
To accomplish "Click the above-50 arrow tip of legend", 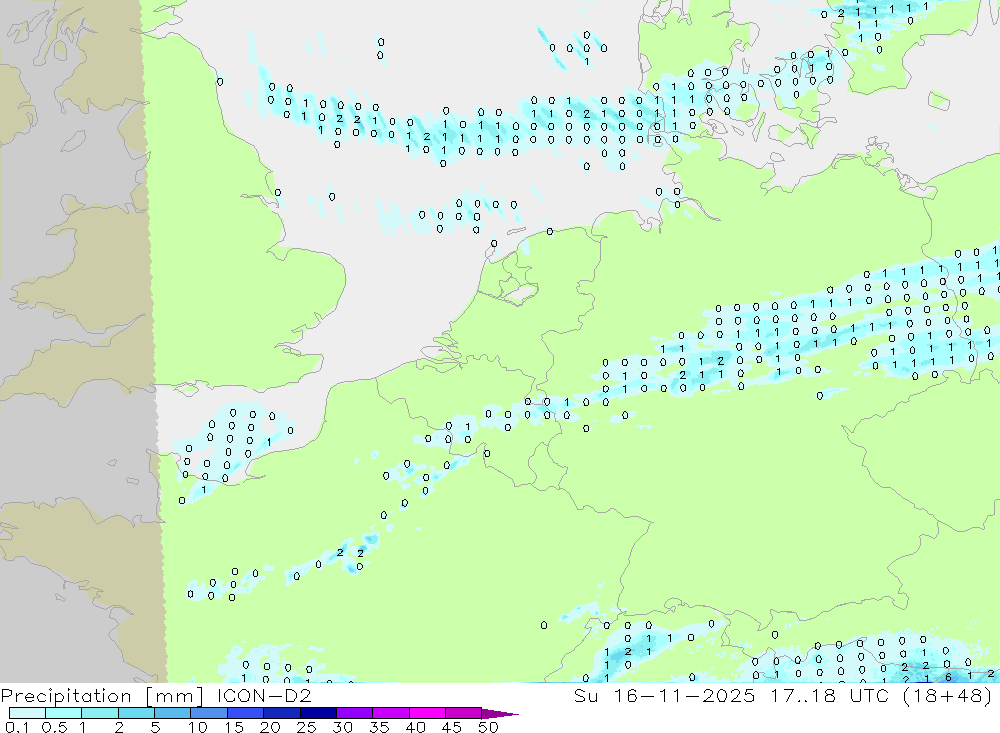I will tap(501, 714).
